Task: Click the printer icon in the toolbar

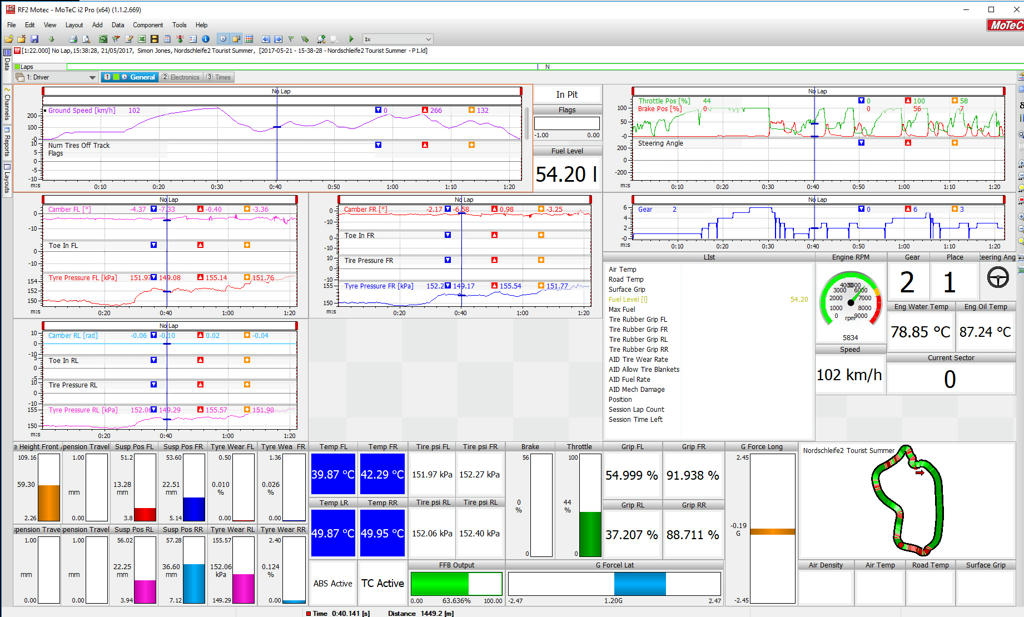Action: [x=73, y=39]
